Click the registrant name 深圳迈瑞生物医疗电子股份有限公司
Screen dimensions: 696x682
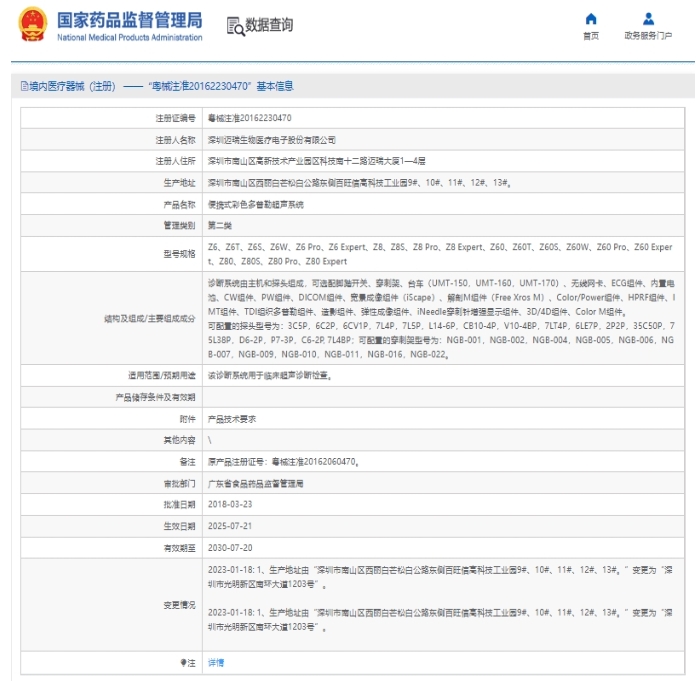point(271,140)
